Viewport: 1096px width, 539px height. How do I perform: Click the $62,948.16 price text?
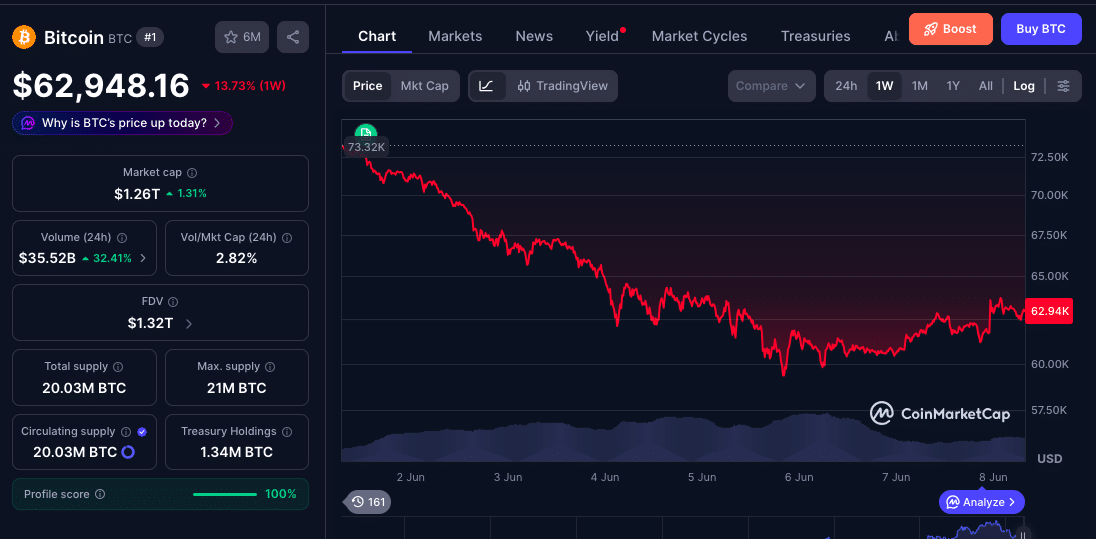click(101, 86)
